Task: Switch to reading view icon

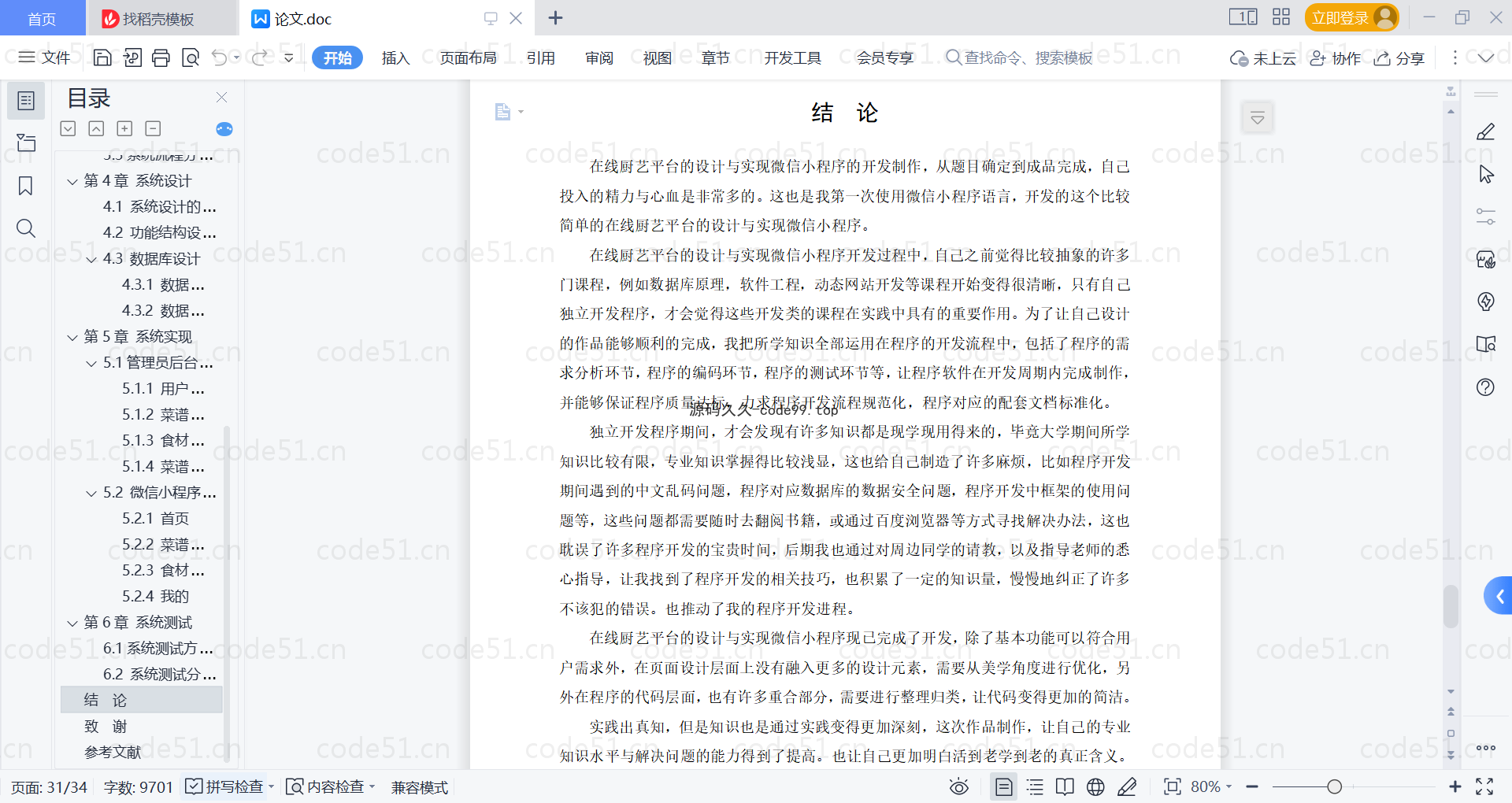Action: 1065,786
